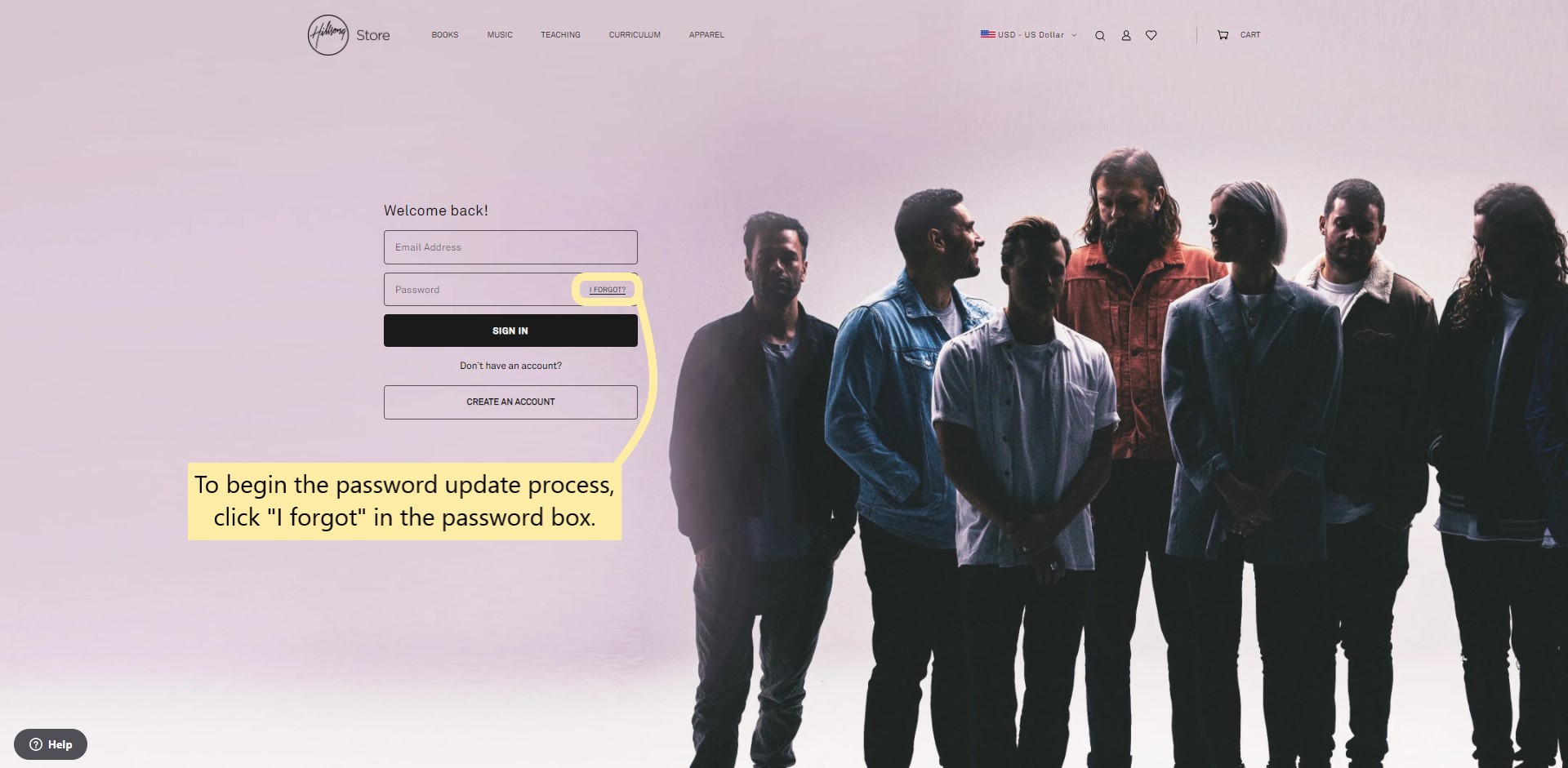Expand the USD - US Dollar dropdown
This screenshot has width=1568, height=768.
(x=1029, y=35)
